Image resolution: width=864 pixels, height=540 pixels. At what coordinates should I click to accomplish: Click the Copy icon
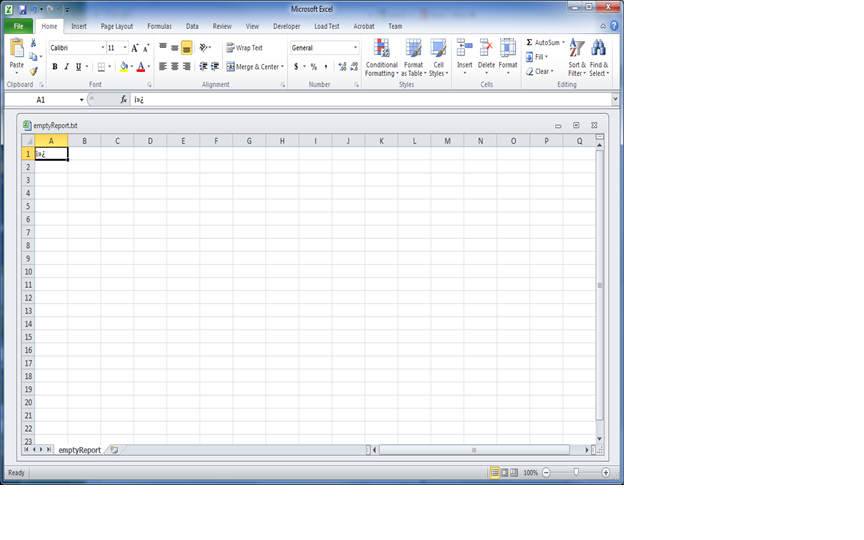[x=34, y=57]
